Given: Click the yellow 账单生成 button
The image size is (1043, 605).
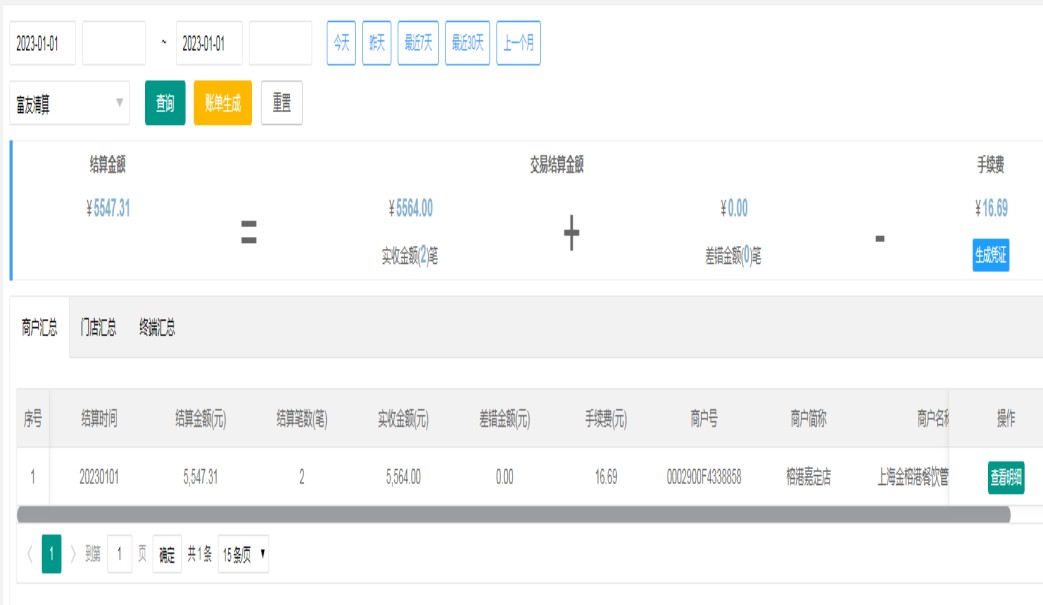Looking at the screenshot, I should tap(222, 103).
